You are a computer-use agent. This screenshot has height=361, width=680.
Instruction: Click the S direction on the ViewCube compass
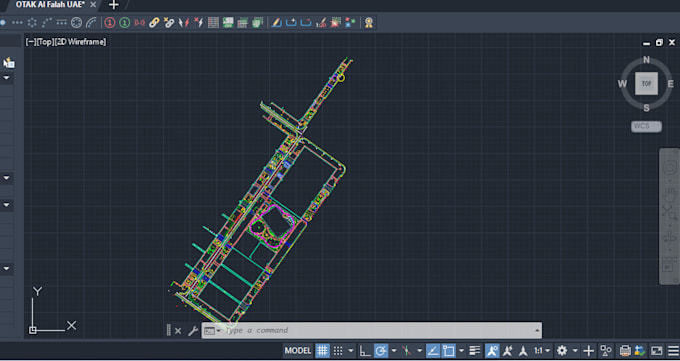(x=646, y=108)
